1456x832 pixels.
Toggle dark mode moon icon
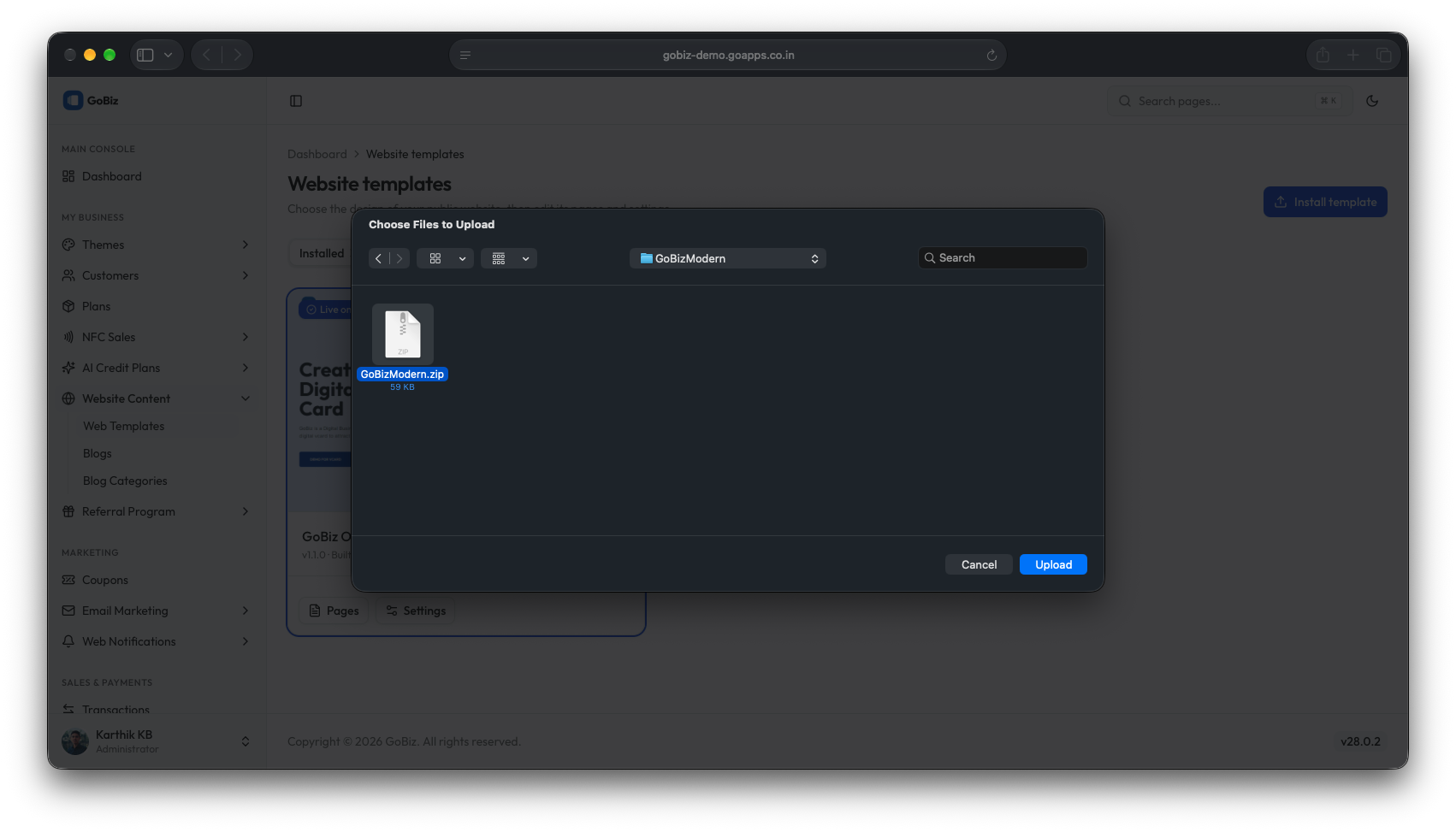pos(1372,101)
